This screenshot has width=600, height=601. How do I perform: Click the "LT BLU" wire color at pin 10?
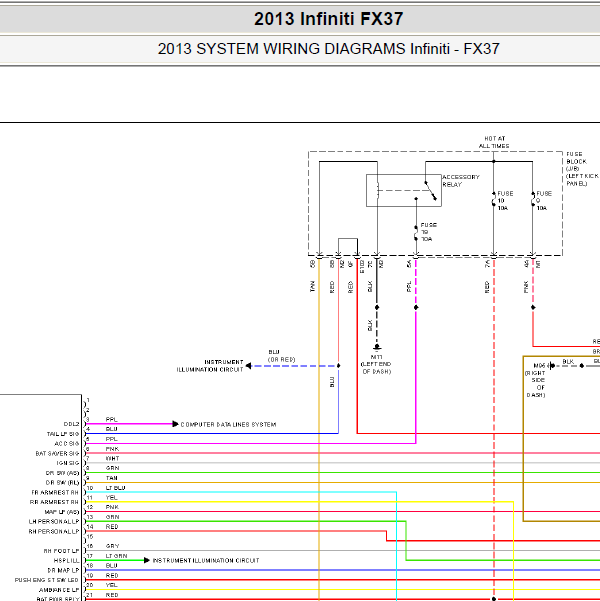[115, 488]
